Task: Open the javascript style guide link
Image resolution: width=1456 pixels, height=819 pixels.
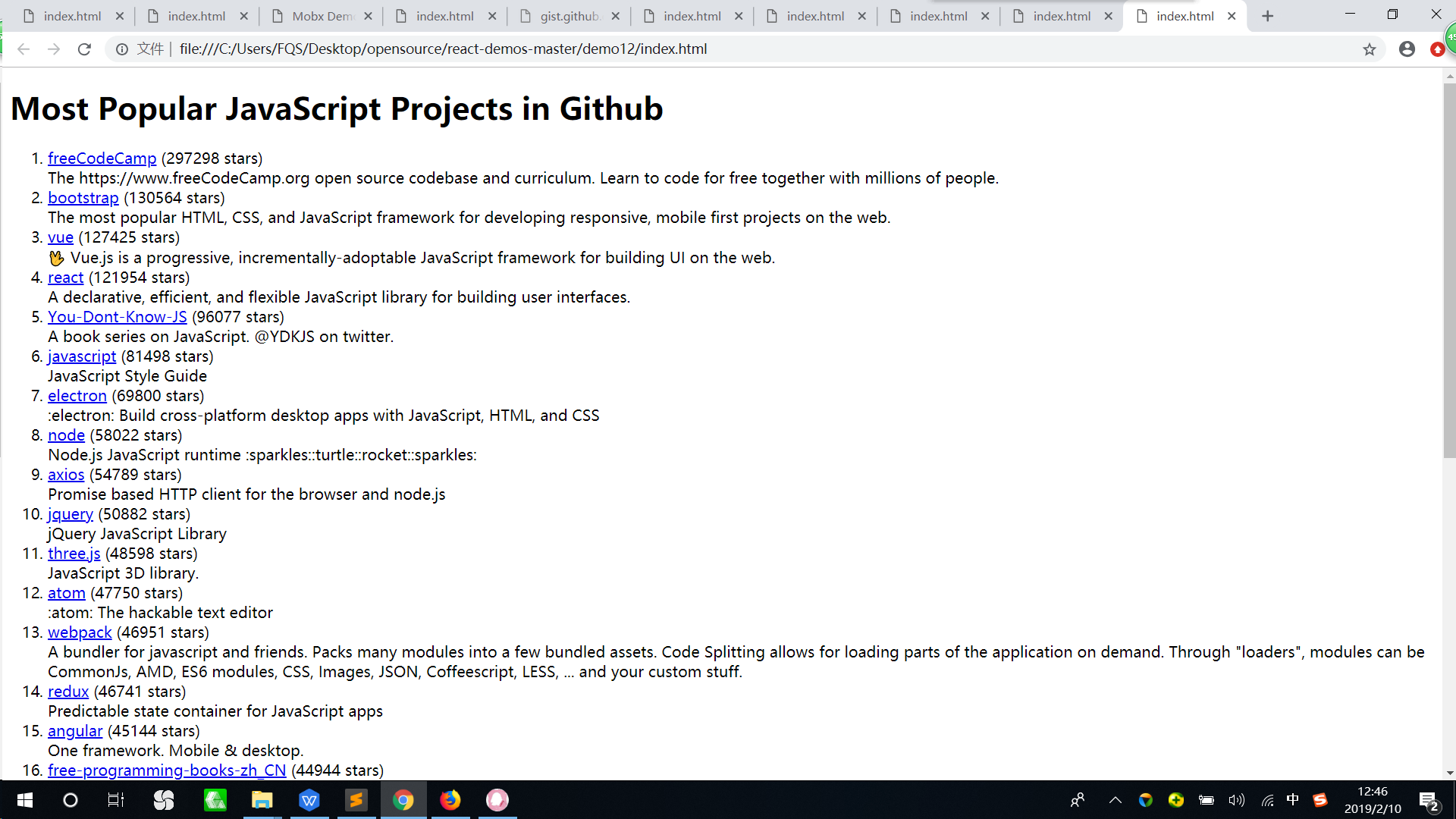Action: (x=82, y=356)
